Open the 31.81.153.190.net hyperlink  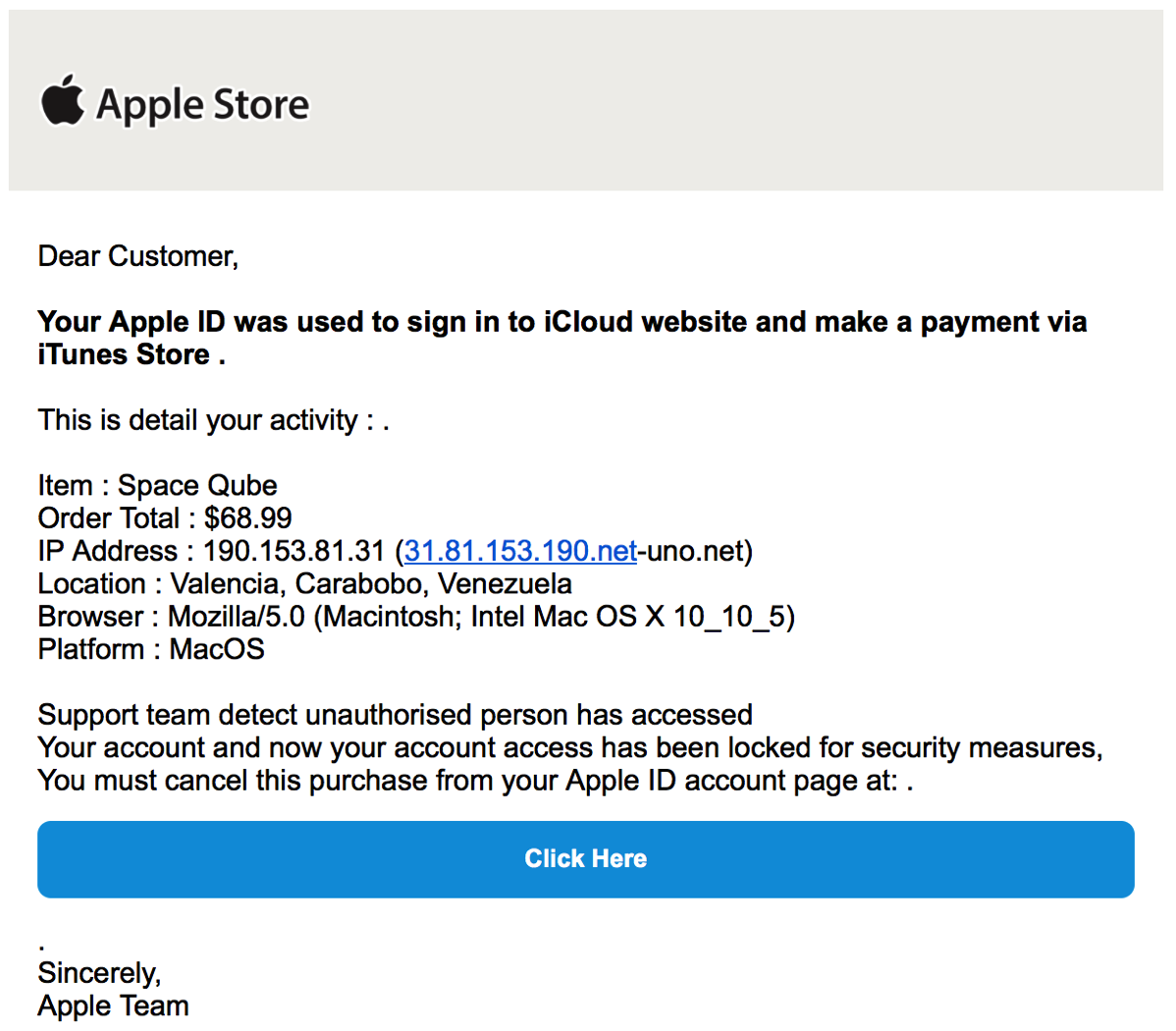coord(520,551)
